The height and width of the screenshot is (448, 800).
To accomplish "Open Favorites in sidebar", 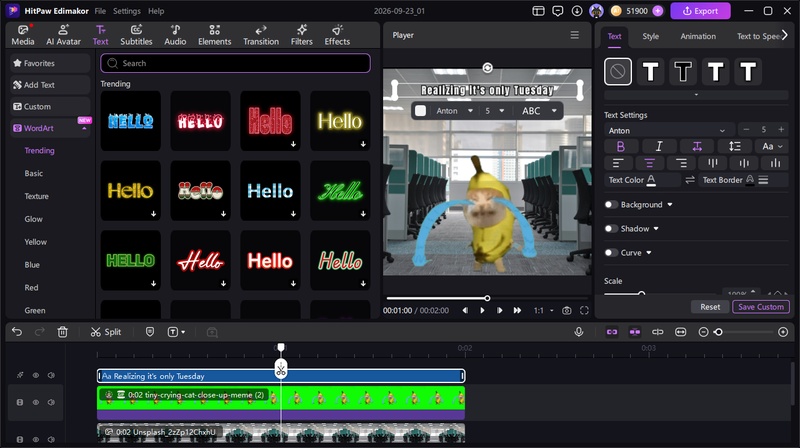I will (50, 63).
